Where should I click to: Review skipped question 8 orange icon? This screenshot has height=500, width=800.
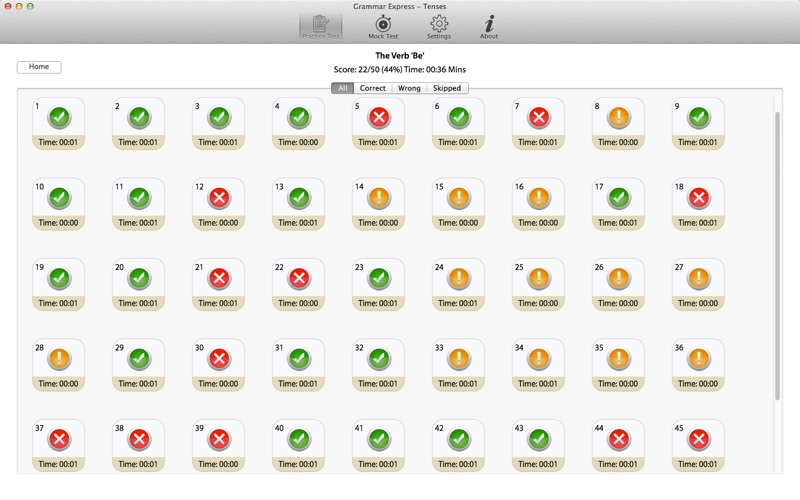coord(619,118)
